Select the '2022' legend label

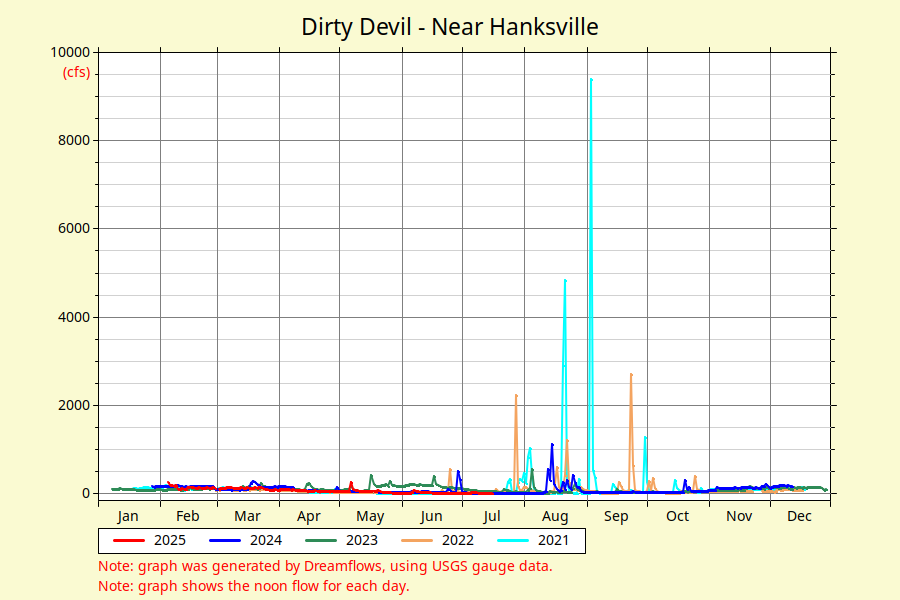pyautogui.click(x=457, y=541)
